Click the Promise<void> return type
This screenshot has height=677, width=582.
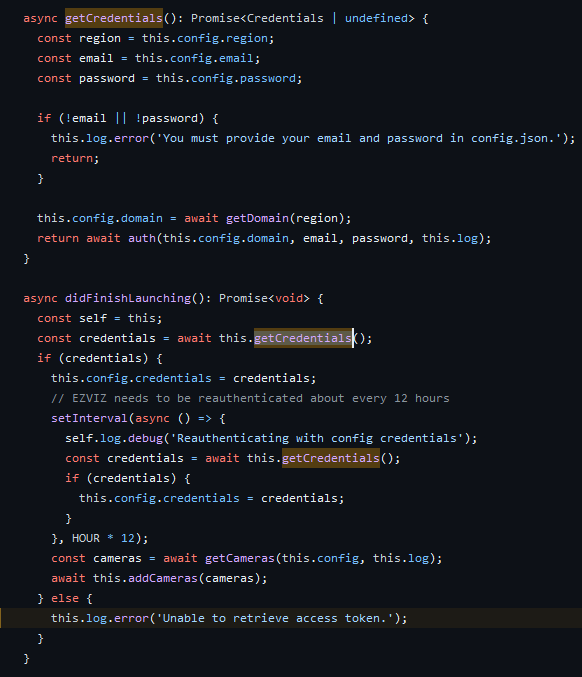click(264, 298)
